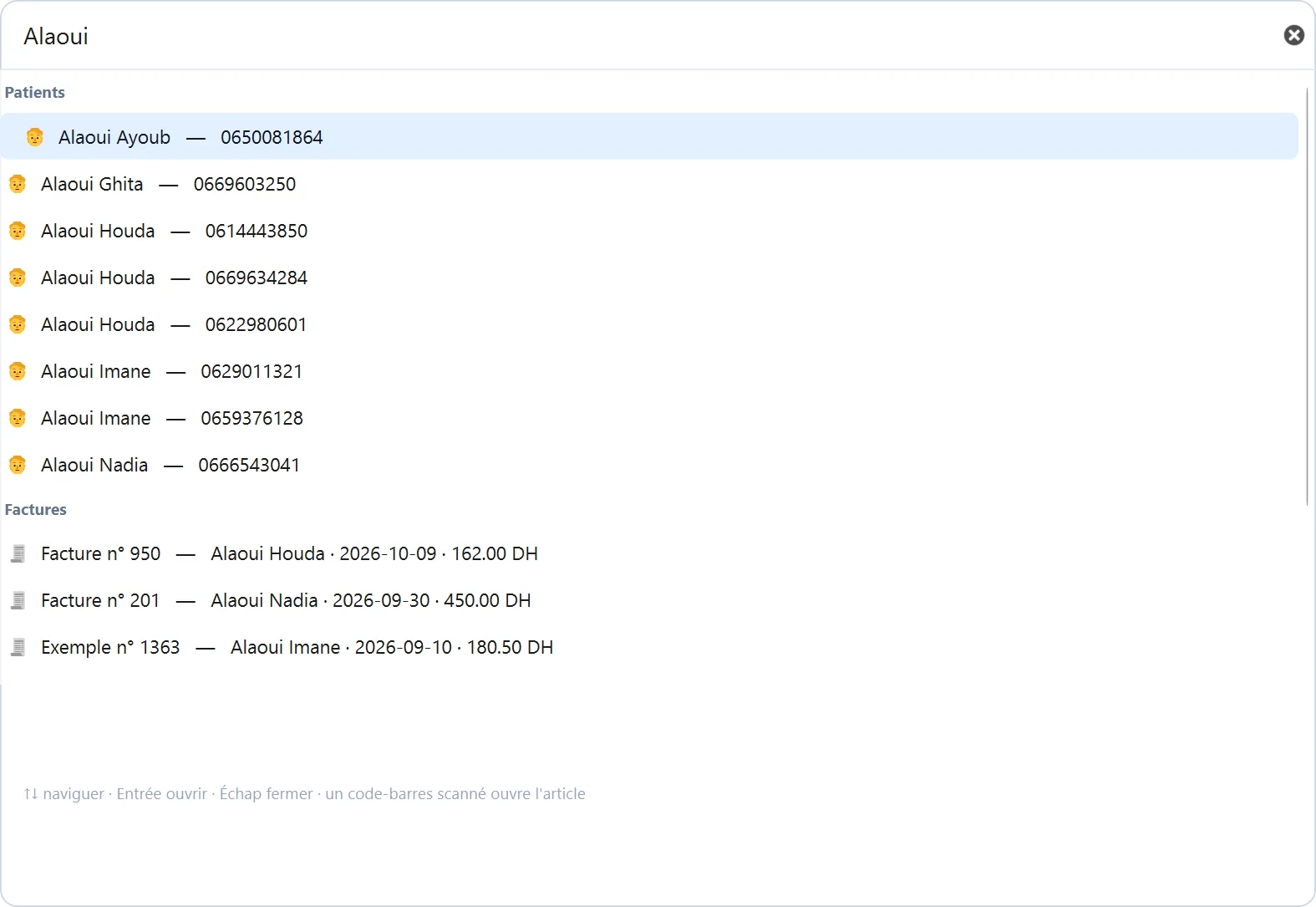Click phone number "0669603250"
The height and width of the screenshot is (907, 1316).
(x=245, y=184)
